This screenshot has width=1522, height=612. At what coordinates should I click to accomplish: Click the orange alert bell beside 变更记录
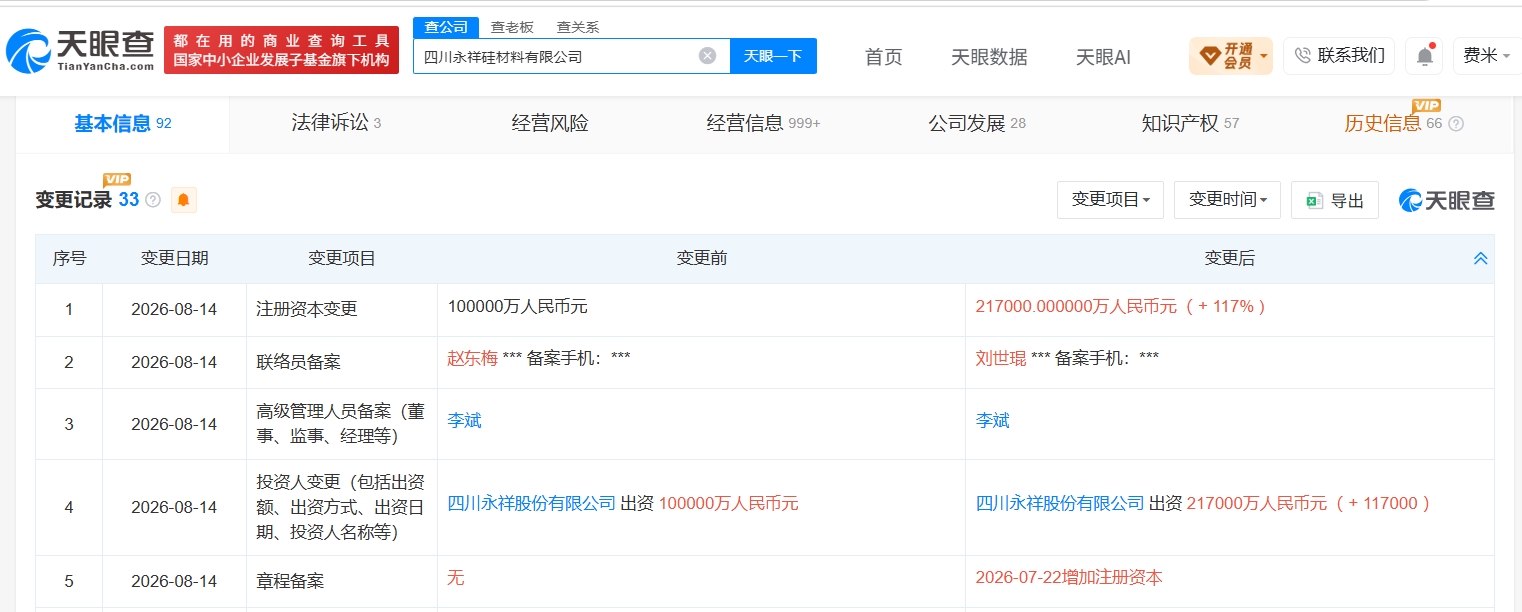coord(183,200)
